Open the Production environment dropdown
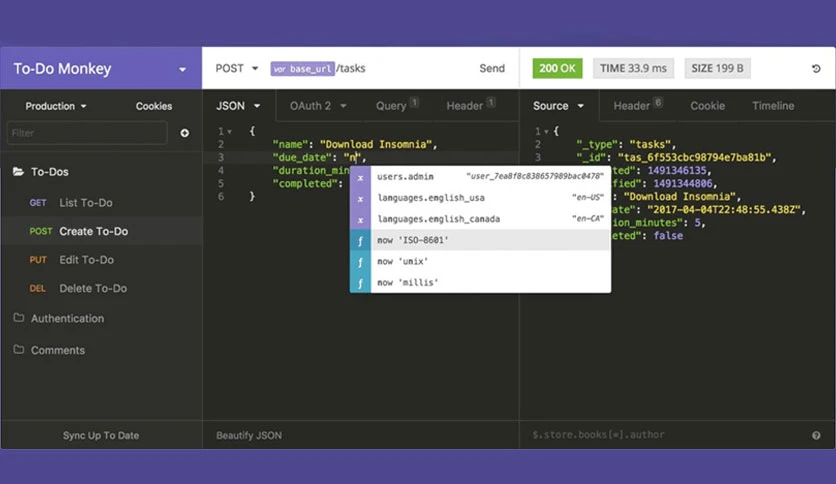Viewport: 836px width, 484px height. (x=55, y=106)
